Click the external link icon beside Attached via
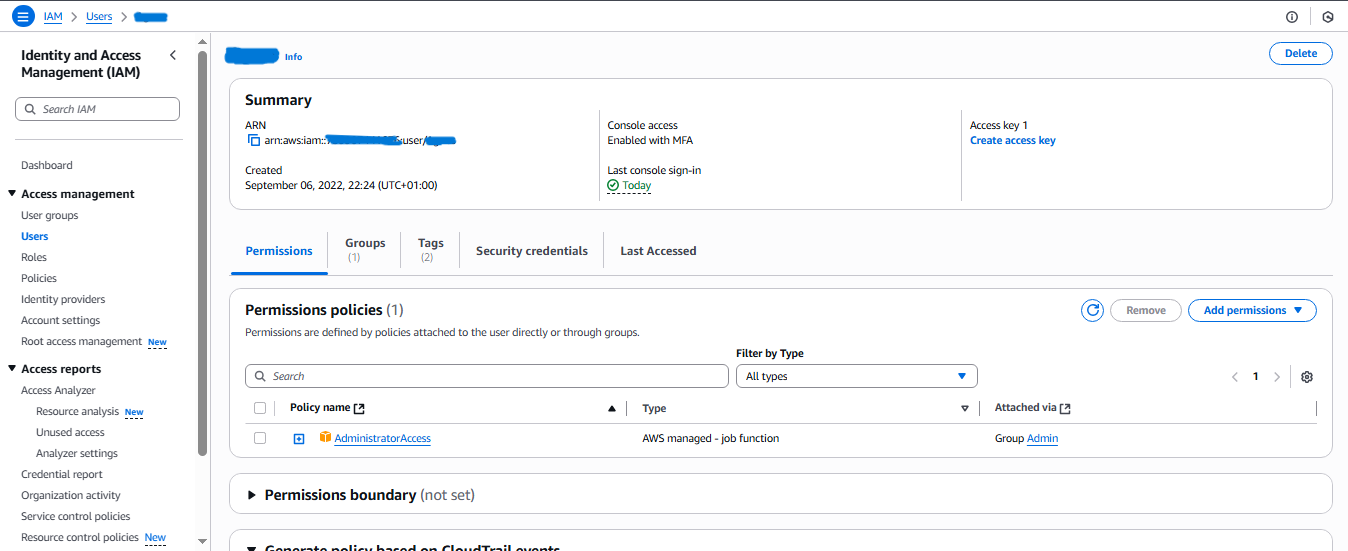The width and height of the screenshot is (1348, 551). (x=1066, y=408)
